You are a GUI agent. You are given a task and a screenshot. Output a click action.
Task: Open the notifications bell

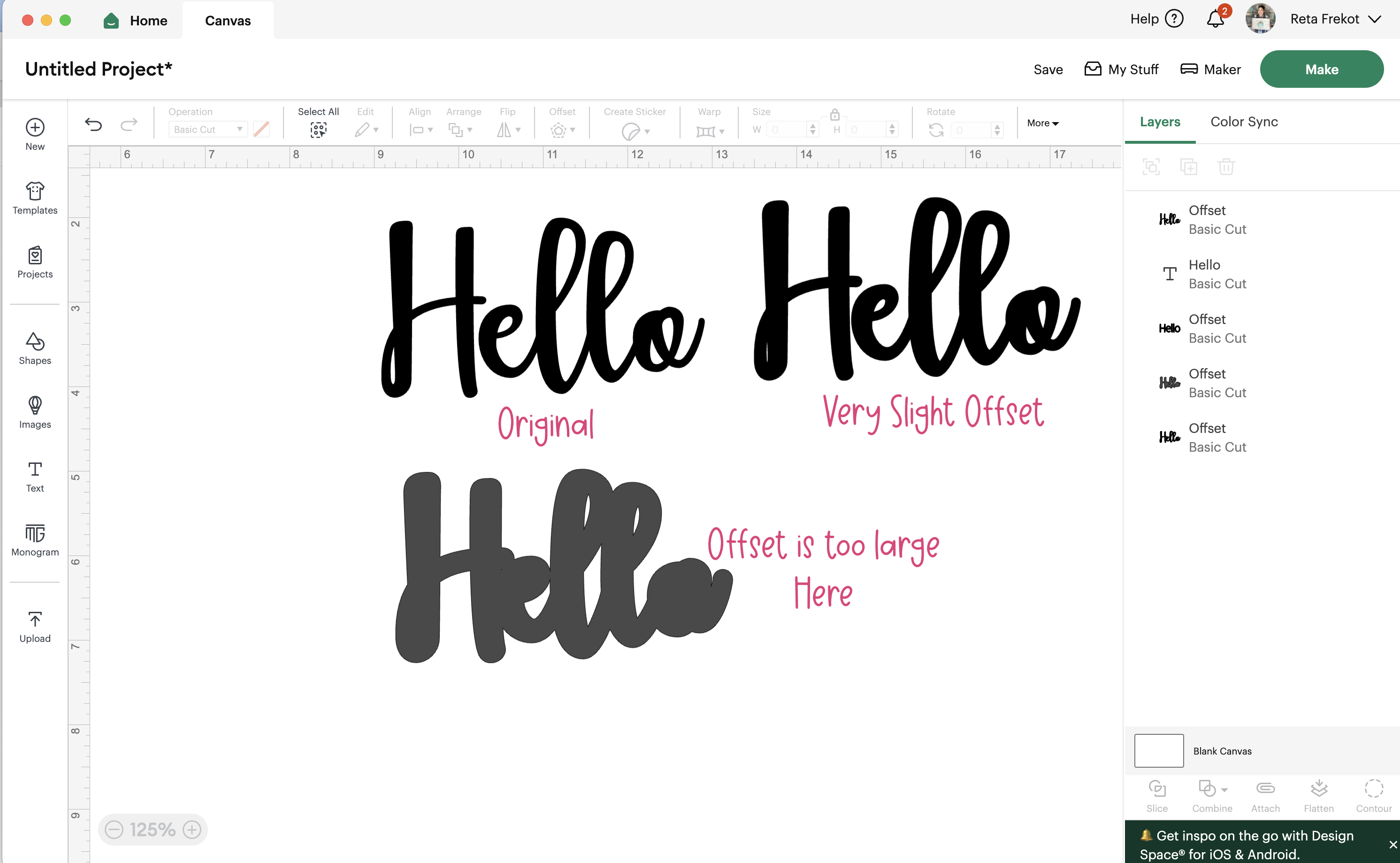point(1215,19)
